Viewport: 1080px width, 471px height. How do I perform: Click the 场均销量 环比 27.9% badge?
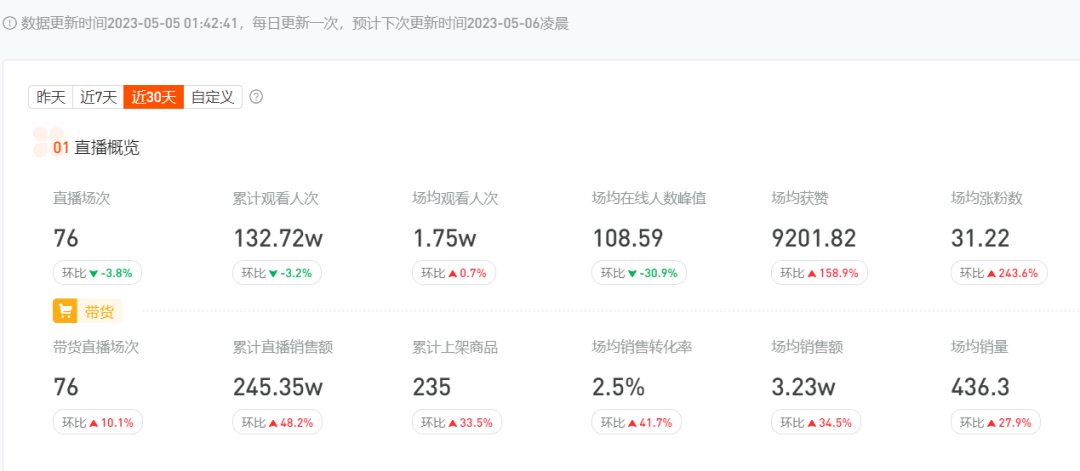[x=996, y=423]
